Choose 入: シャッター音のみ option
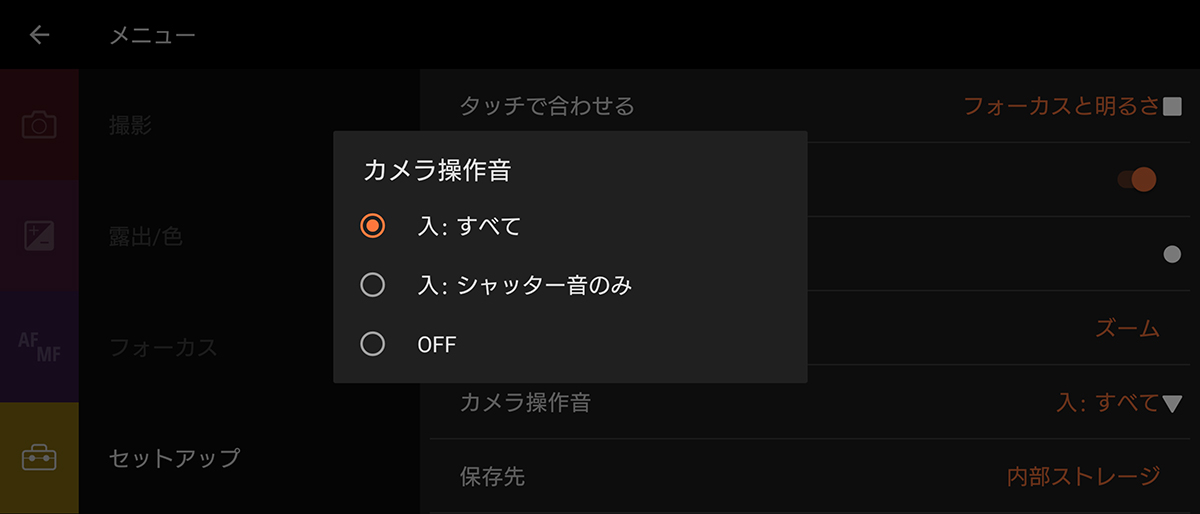Image resolution: width=1200 pixels, height=514 pixels. tap(372, 286)
